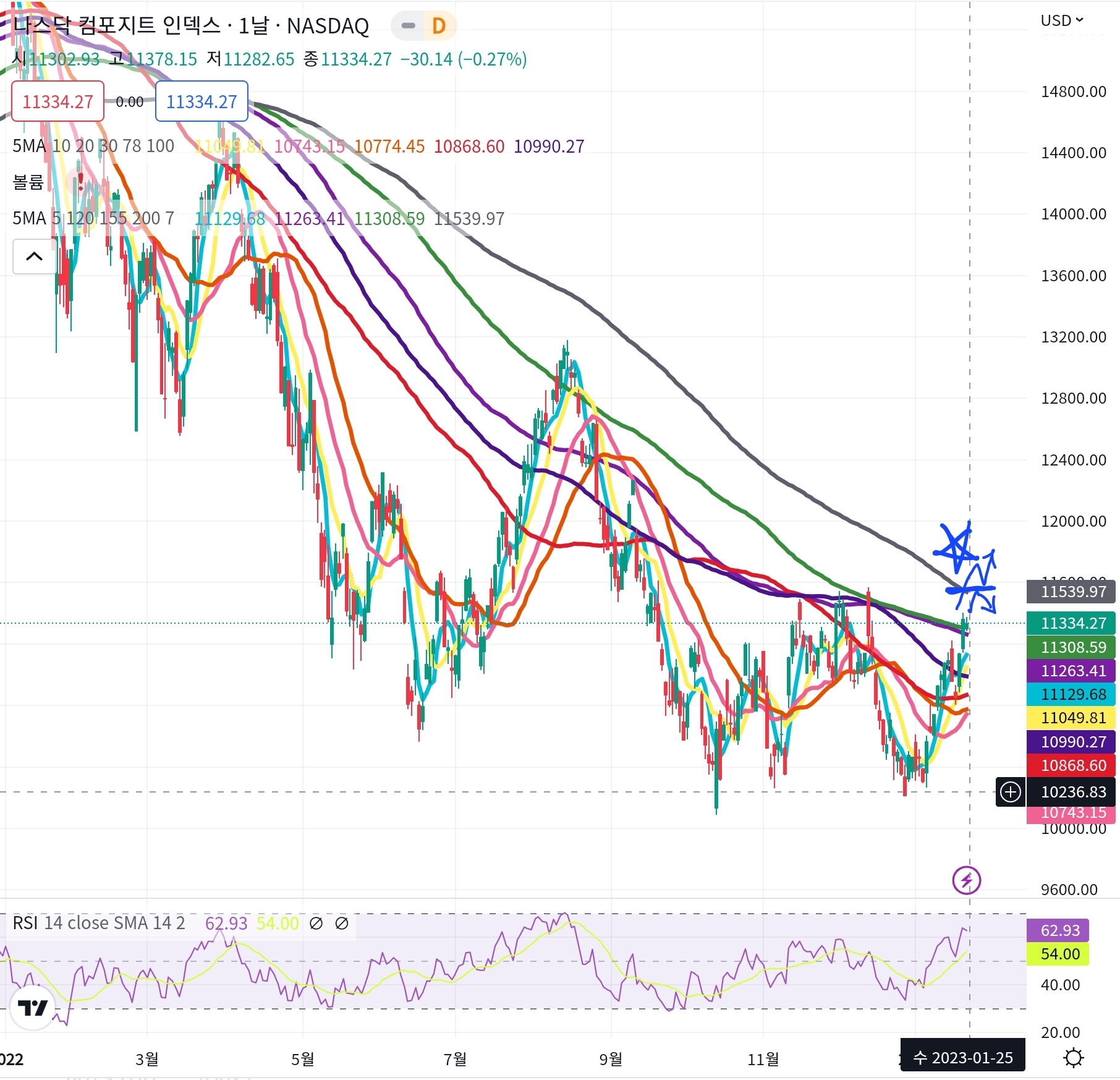The image size is (1120, 1080).
Task: Click the 10990.27 dark purple price label
Action: click(x=1071, y=742)
